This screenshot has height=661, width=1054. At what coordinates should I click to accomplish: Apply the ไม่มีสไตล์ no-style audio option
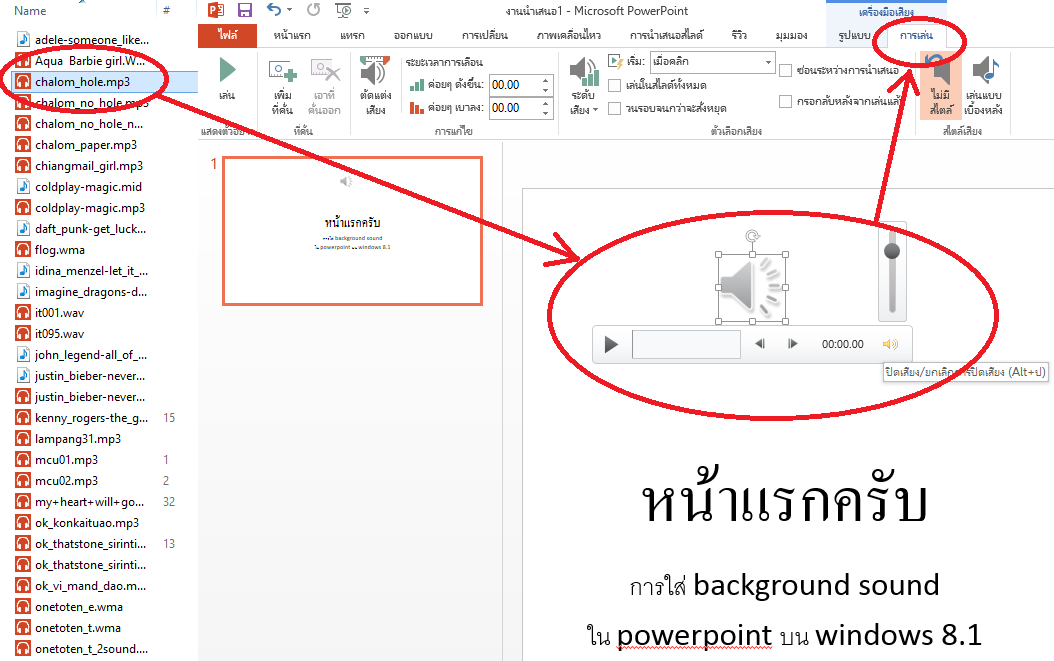(941, 85)
